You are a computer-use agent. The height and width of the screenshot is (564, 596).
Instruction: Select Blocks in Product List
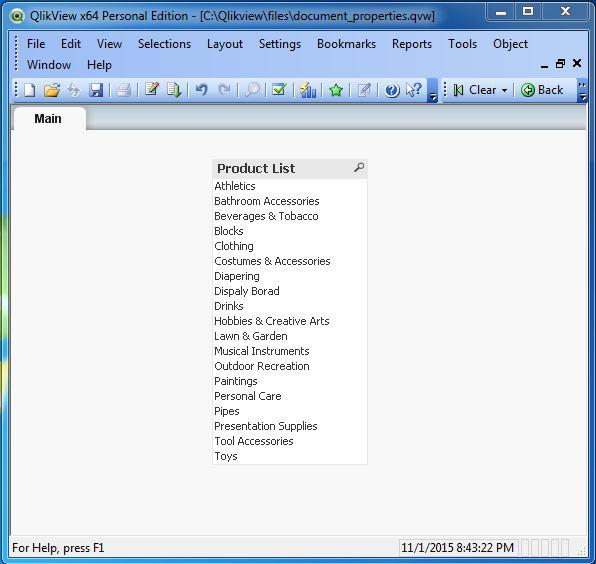[x=290, y=231]
